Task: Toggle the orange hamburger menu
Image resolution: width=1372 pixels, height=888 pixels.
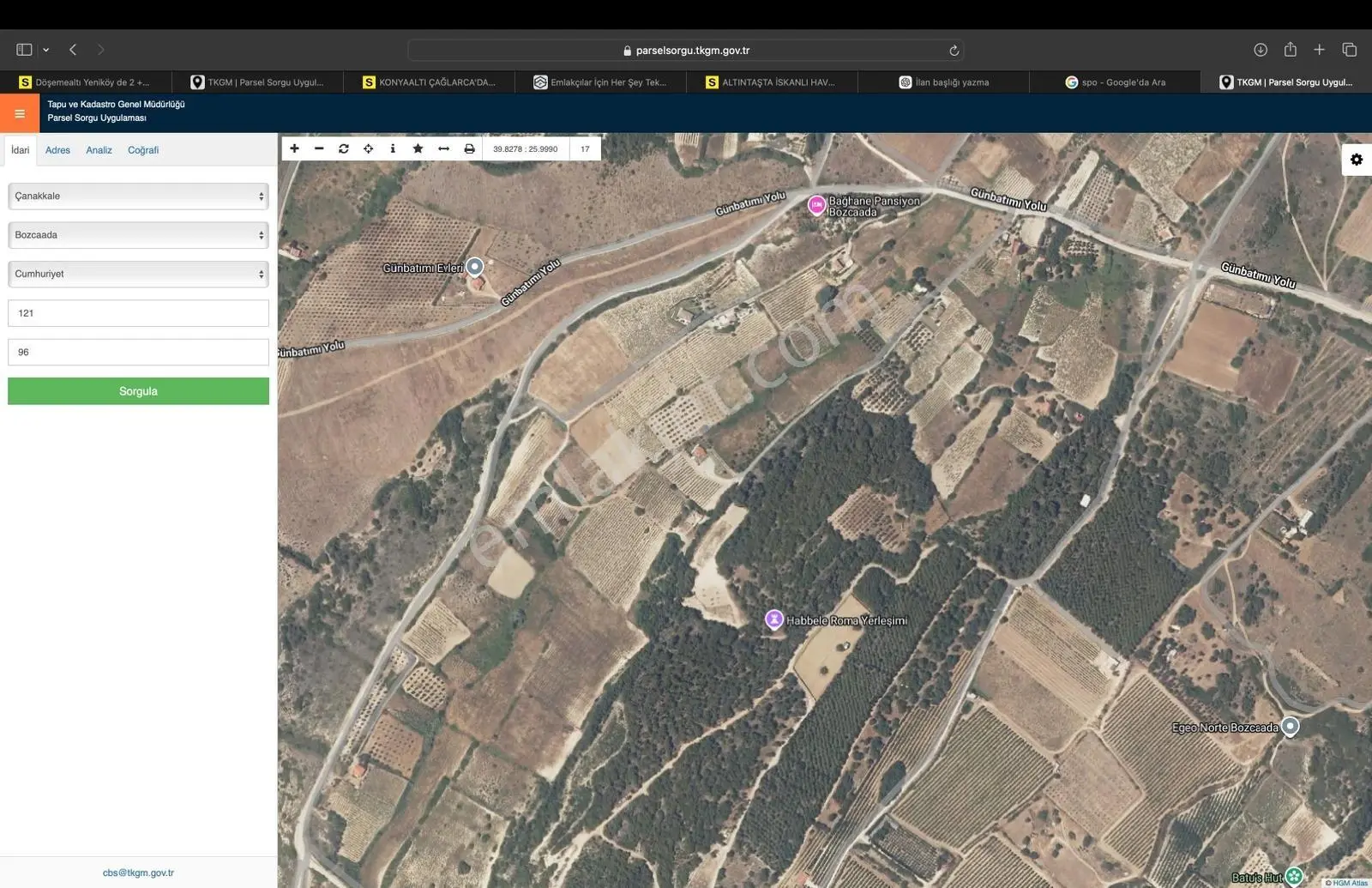Action: (x=20, y=113)
